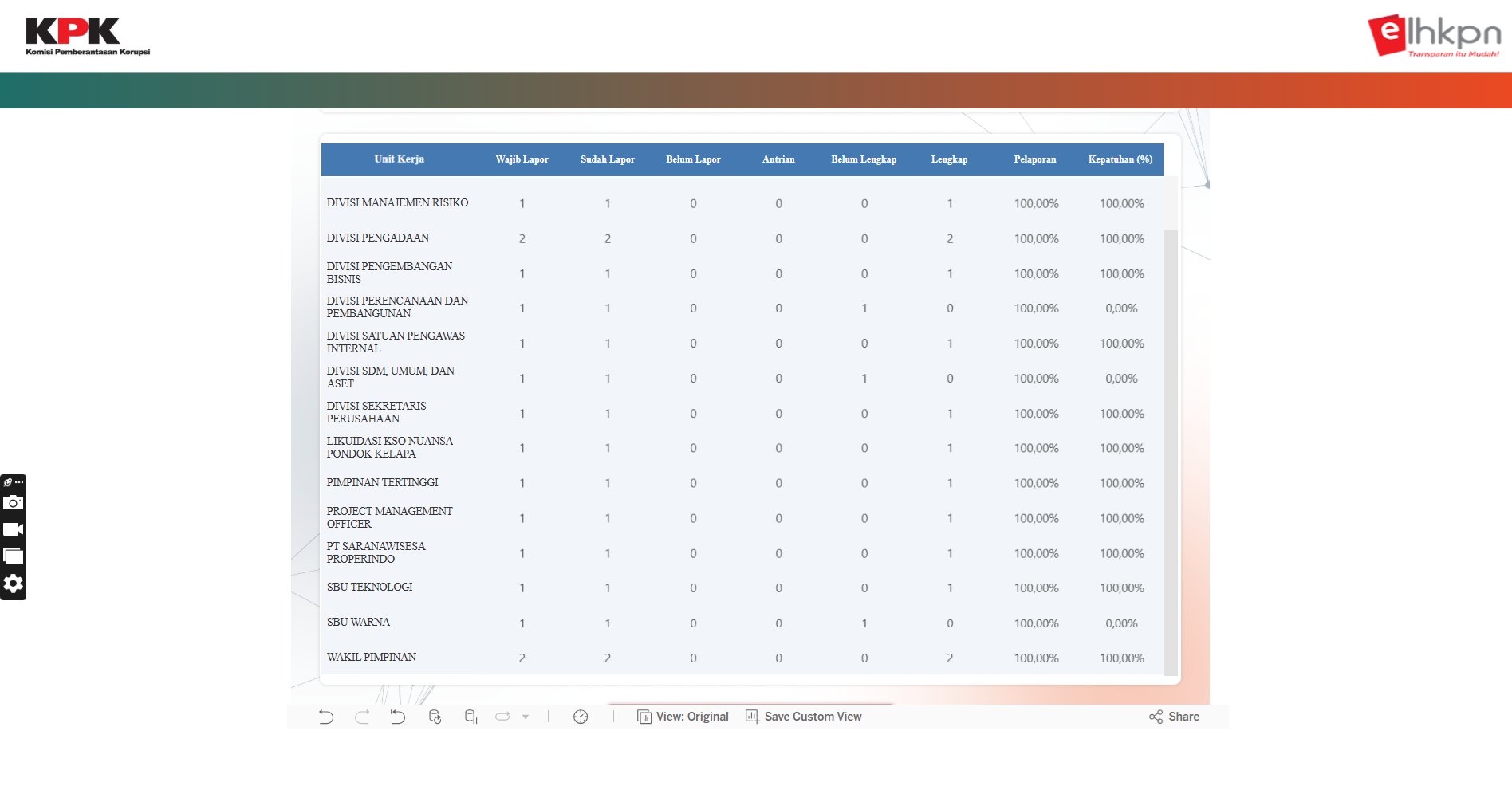This screenshot has width=1512, height=786.
Task: Click the elhkpn logo
Action: [x=1435, y=36]
